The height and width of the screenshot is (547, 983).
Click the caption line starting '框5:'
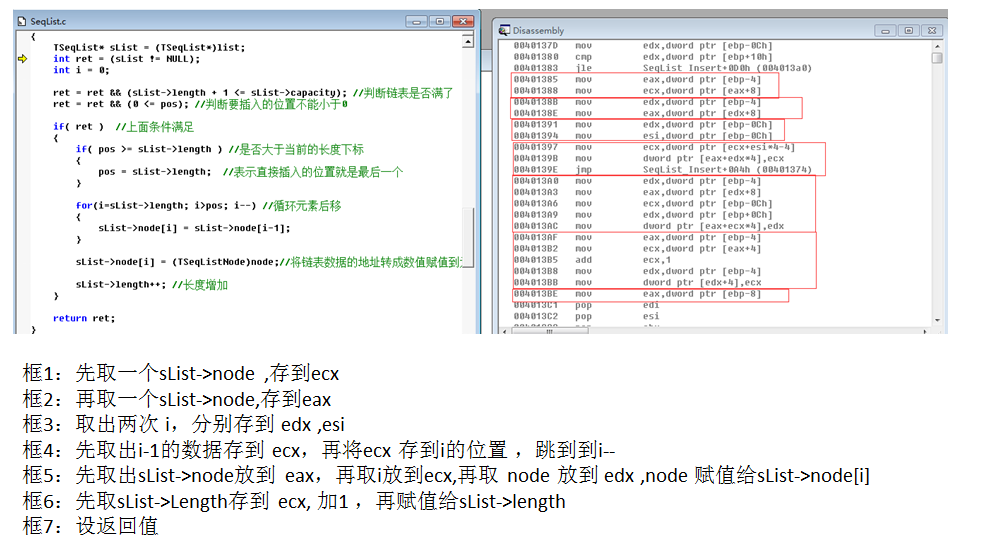(x=446, y=476)
